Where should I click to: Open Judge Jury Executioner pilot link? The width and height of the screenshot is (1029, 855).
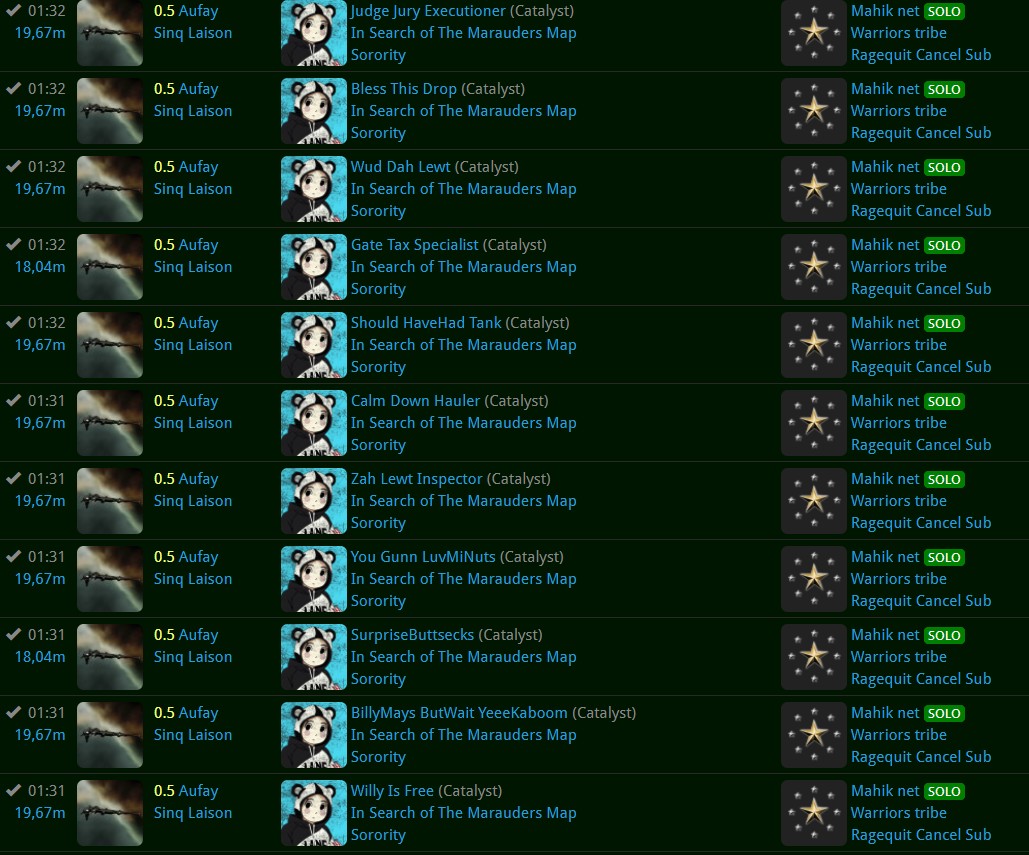tap(428, 11)
